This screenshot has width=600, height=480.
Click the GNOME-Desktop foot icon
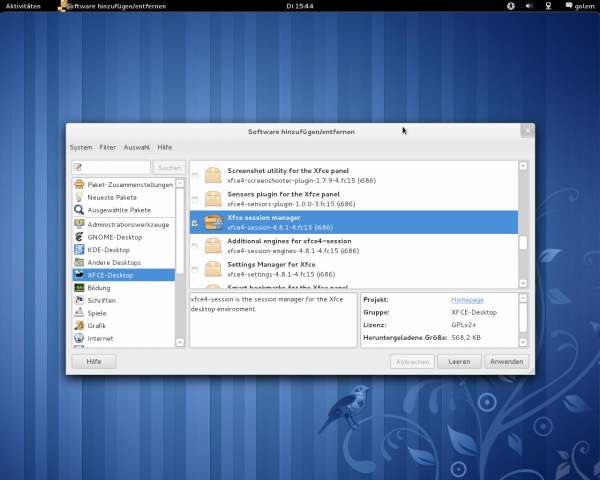pyautogui.click(x=79, y=237)
